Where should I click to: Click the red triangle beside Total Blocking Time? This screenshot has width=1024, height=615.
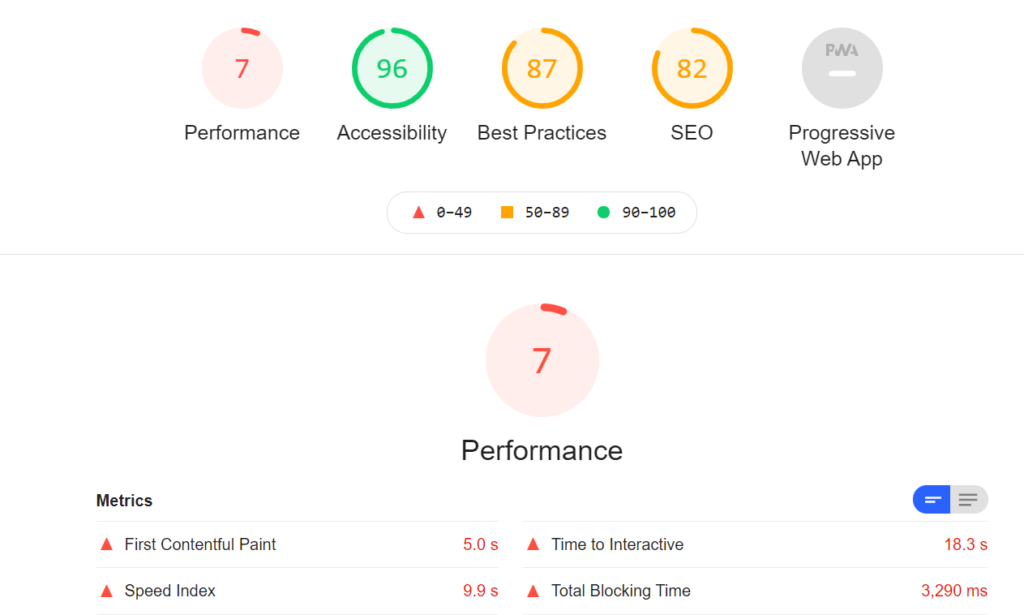[x=533, y=591]
